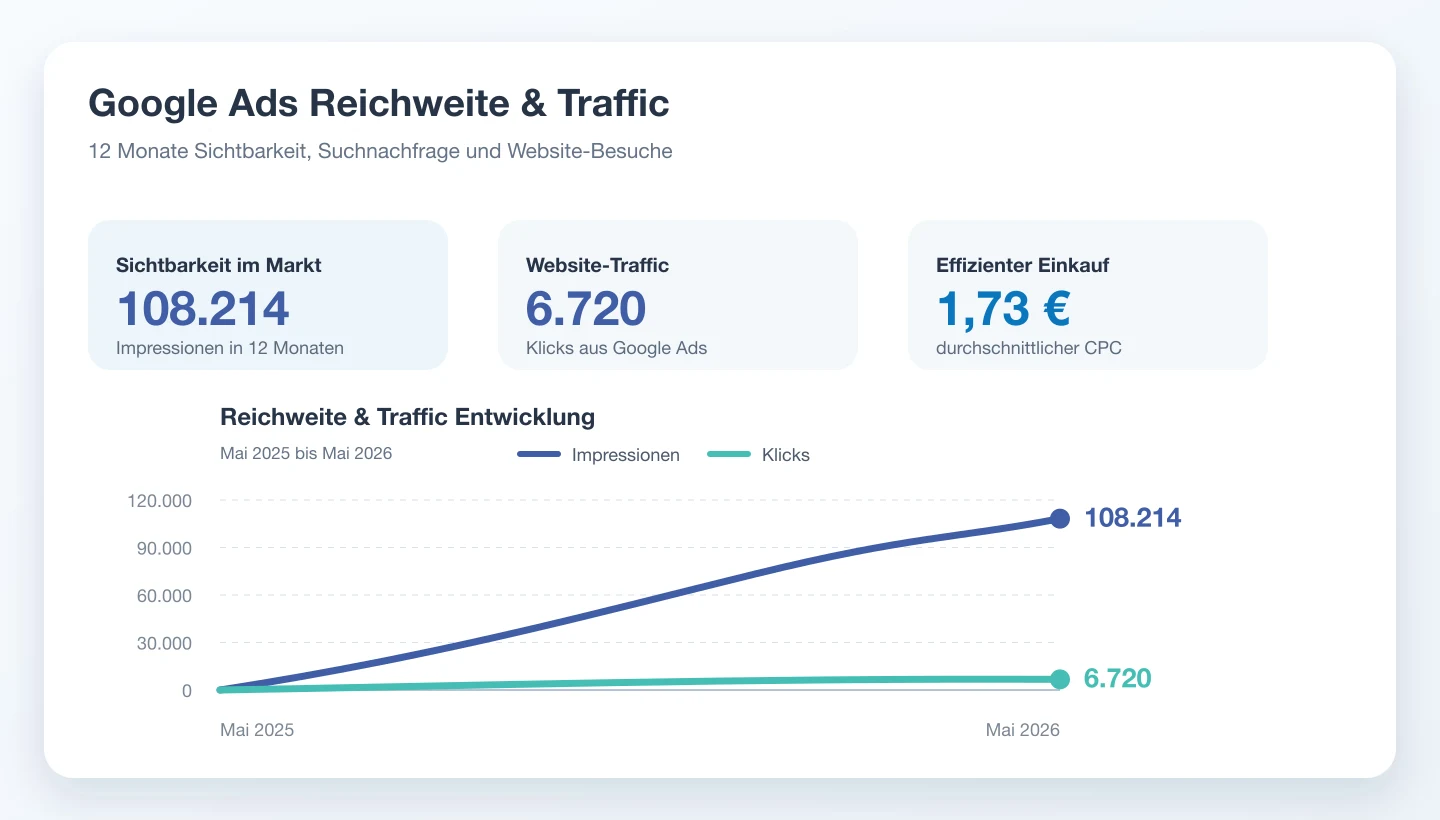Click the 0 y-axis label
The height and width of the screenshot is (820, 1440).
(187, 691)
